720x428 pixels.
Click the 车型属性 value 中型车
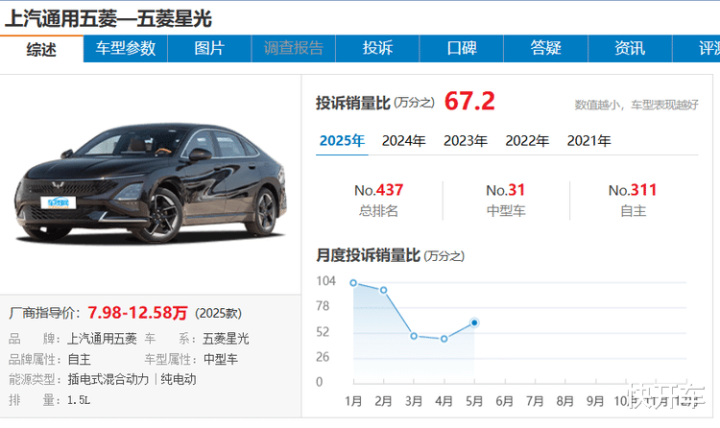(x=220, y=359)
